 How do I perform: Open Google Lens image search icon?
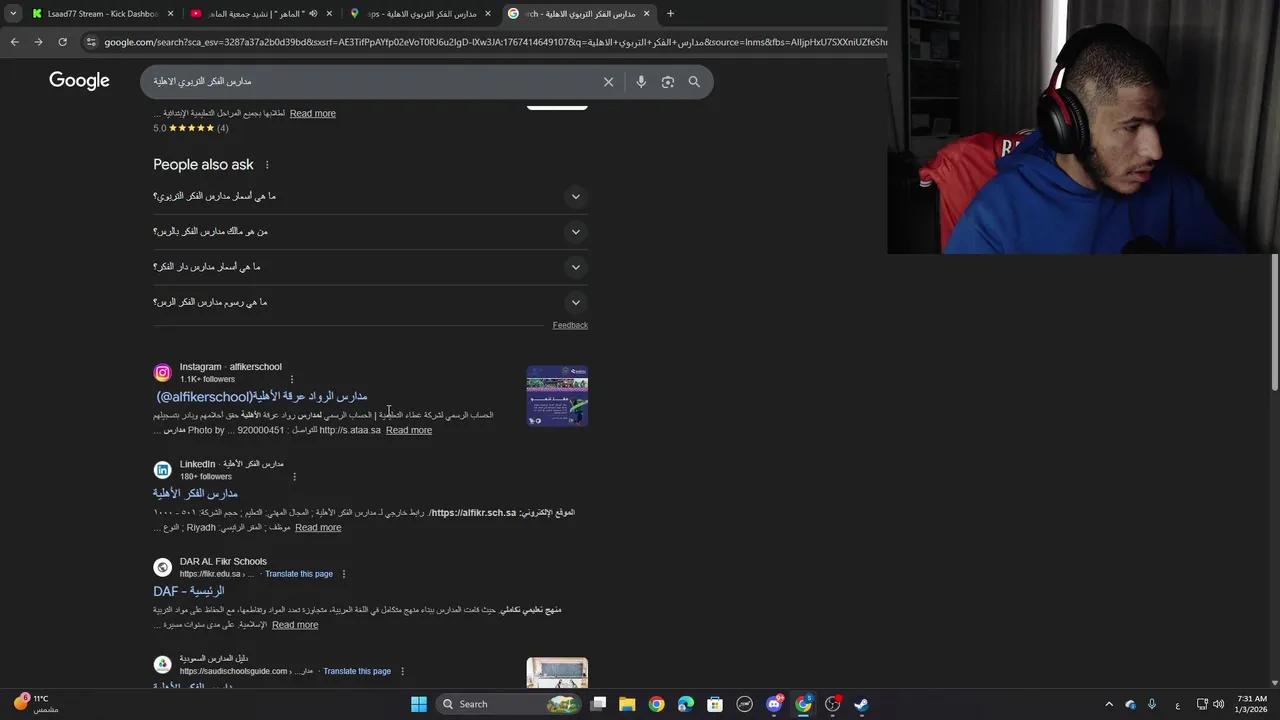click(668, 82)
